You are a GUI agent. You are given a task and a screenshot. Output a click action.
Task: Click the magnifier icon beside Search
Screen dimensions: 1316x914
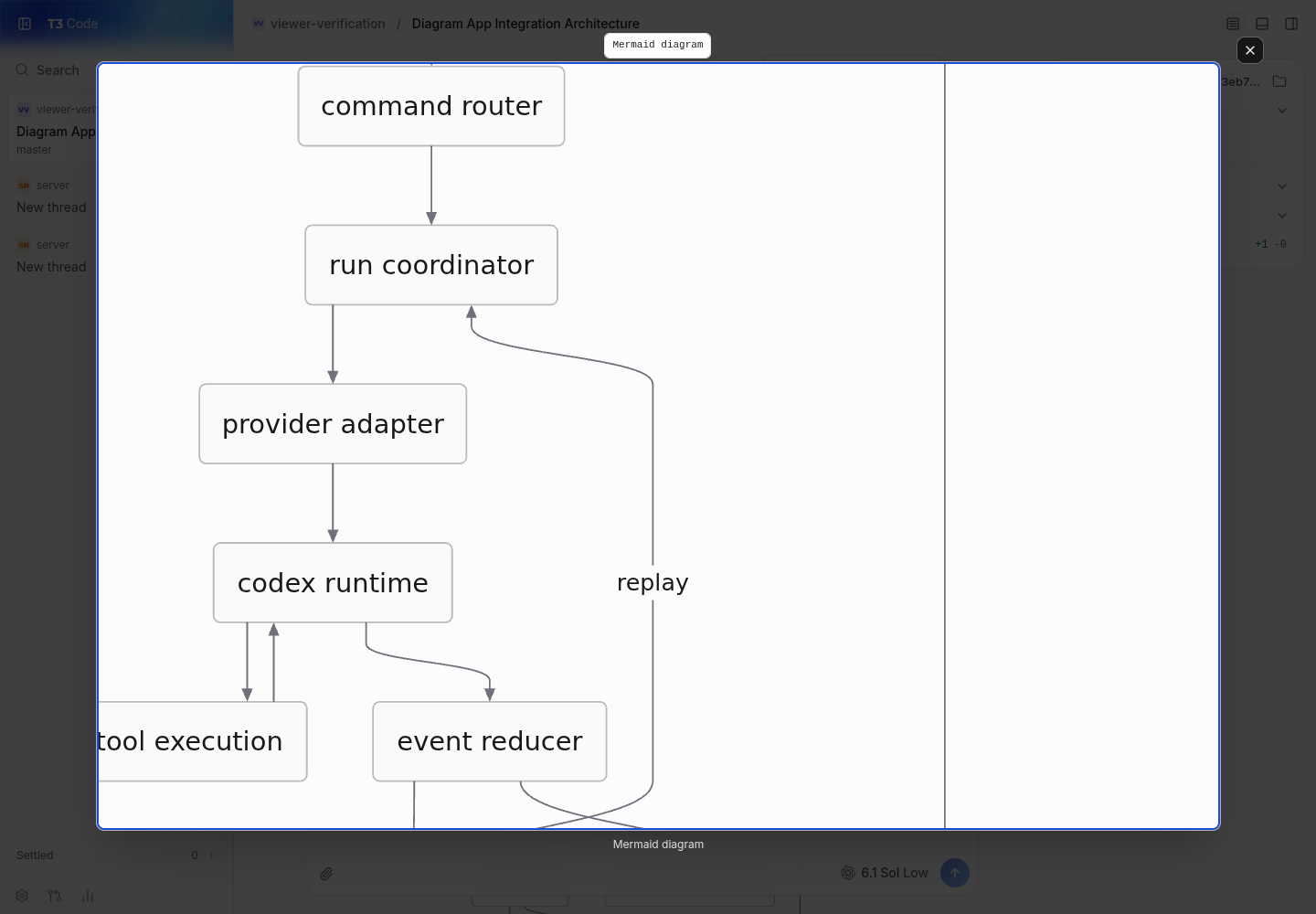23,70
